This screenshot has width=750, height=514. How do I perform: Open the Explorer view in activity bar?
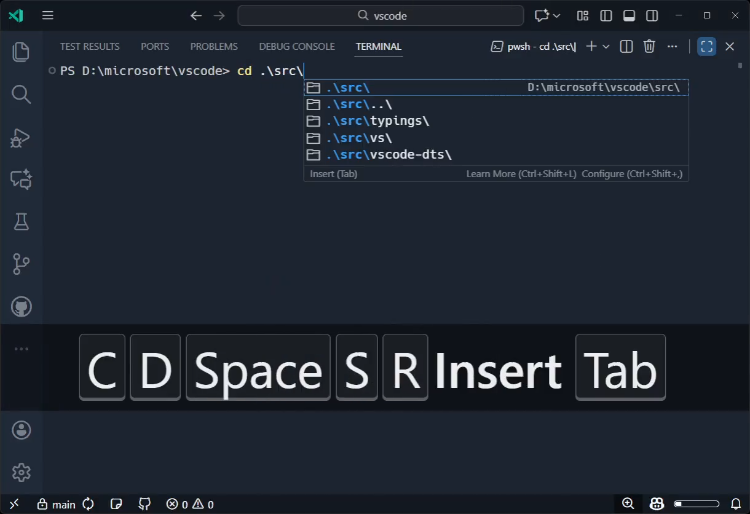[x=21, y=52]
